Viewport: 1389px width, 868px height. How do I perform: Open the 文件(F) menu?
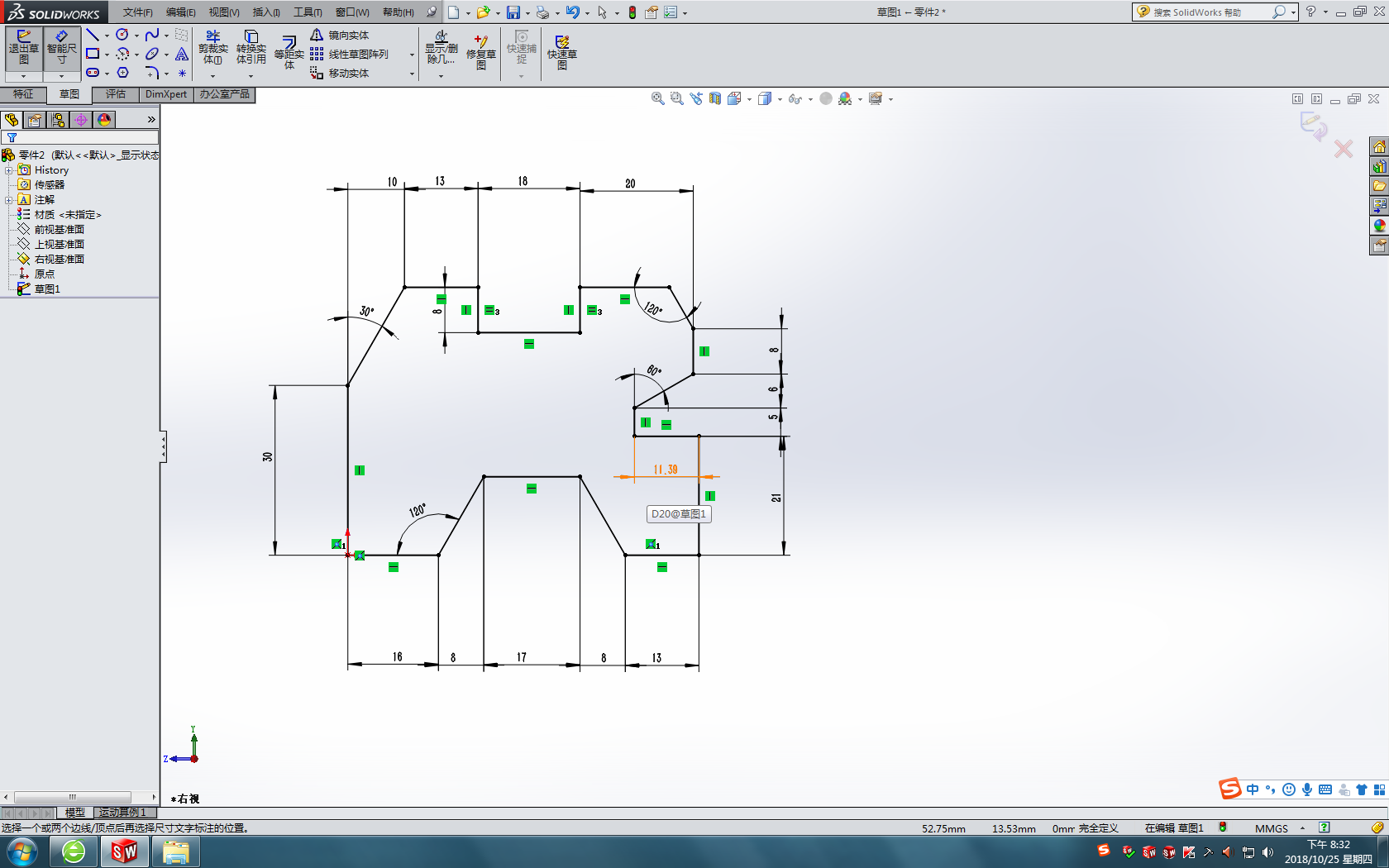138,12
